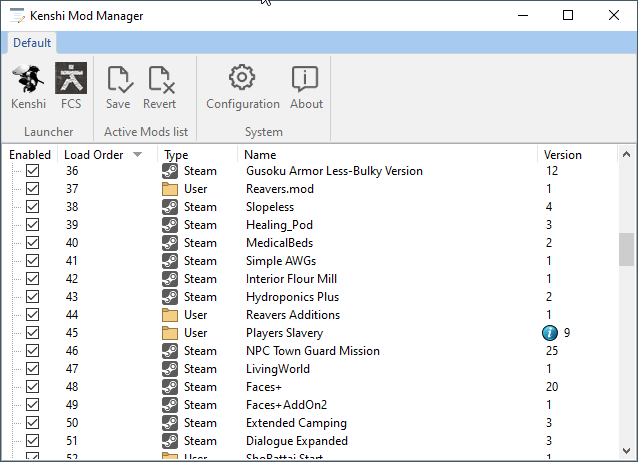This screenshot has height=462, width=638.
Task: Click the Steam icon for Faces+AddOn2
Action: coord(170,405)
